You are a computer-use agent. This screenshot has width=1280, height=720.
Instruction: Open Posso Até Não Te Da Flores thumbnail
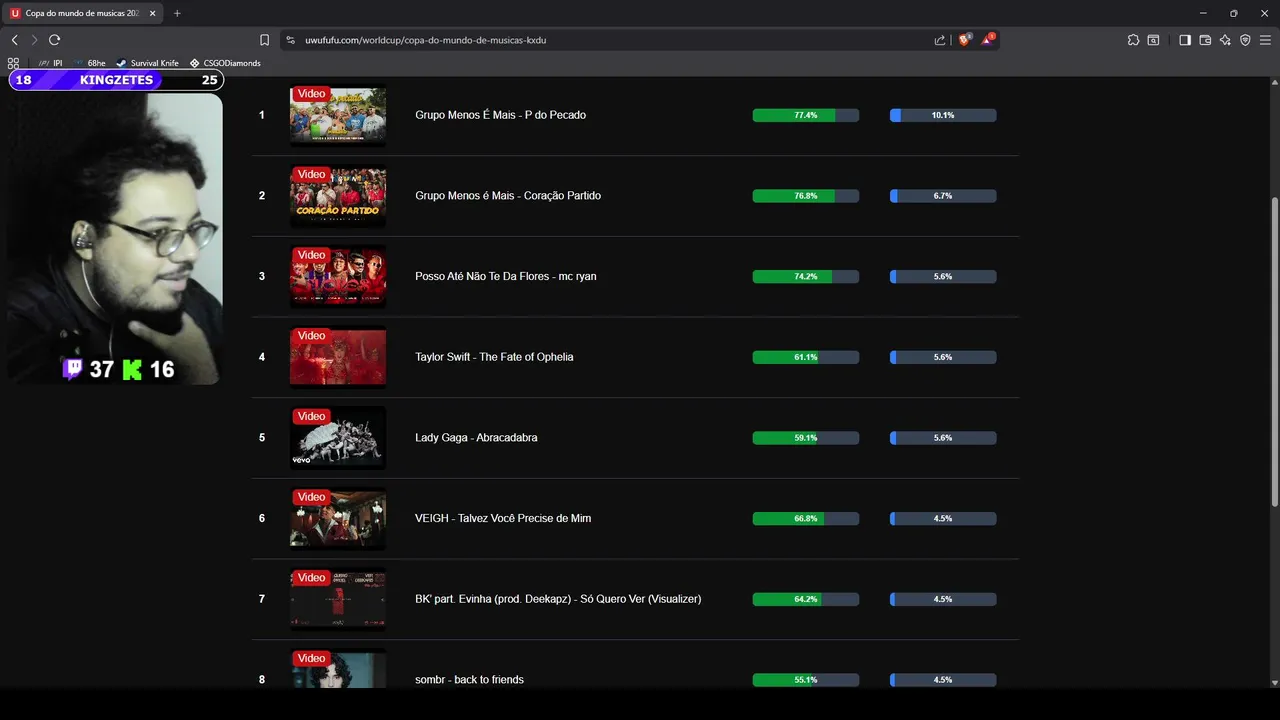click(338, 276)
